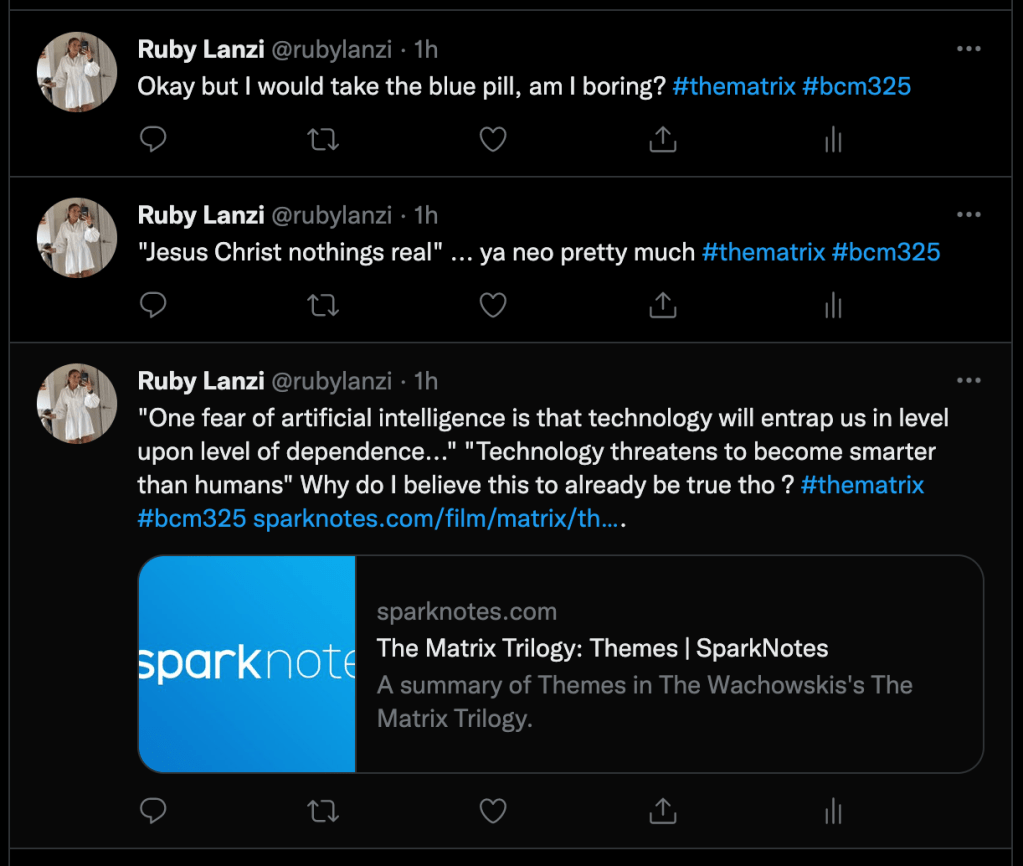Retweet the blue pill tweet
The height and width of the screenshot is (866, 1023).
(322, 140)
